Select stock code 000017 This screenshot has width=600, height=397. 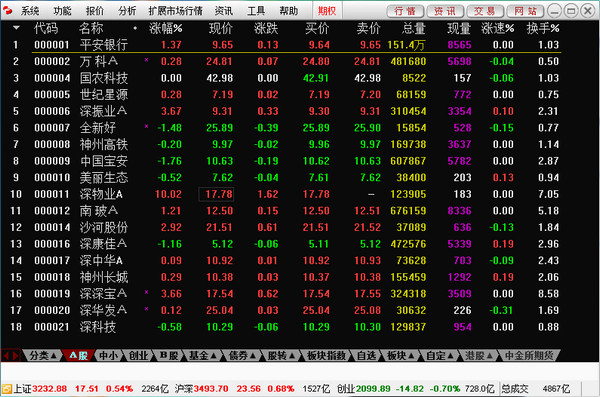point(52,261)
